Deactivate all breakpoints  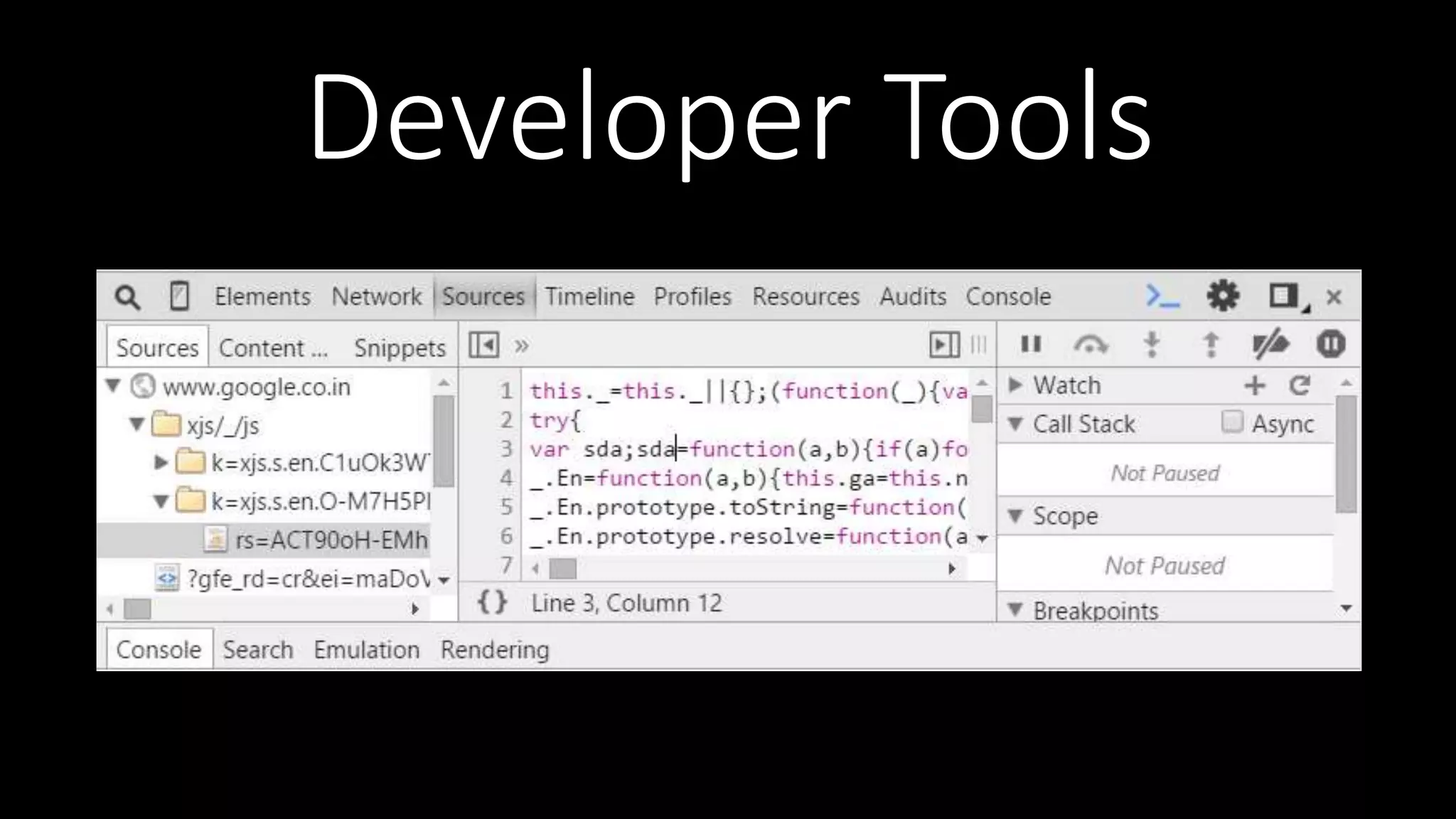pos(1270,345)
